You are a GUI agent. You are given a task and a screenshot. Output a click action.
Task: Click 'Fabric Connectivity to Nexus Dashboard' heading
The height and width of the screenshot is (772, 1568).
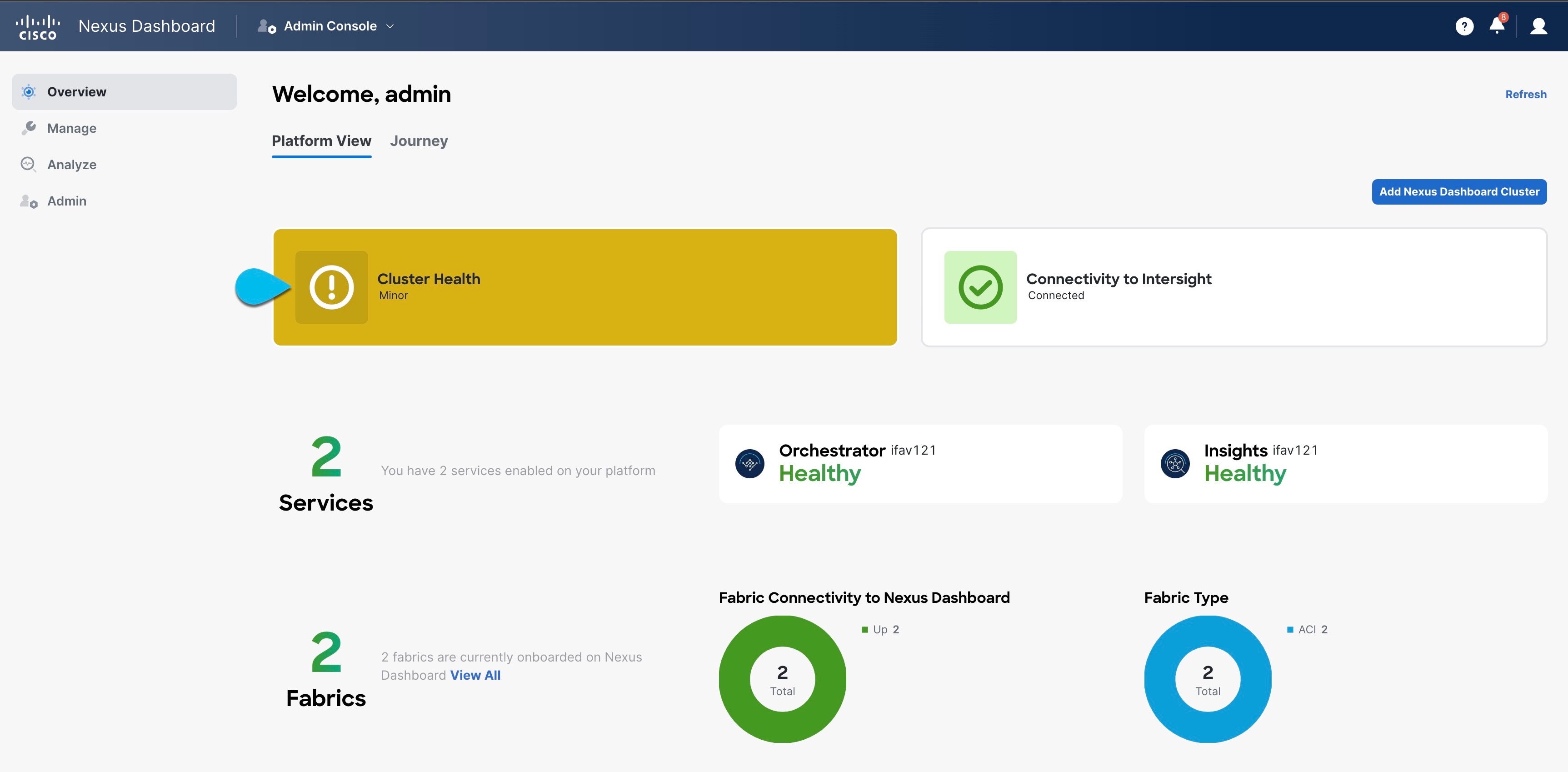(864, 597)
